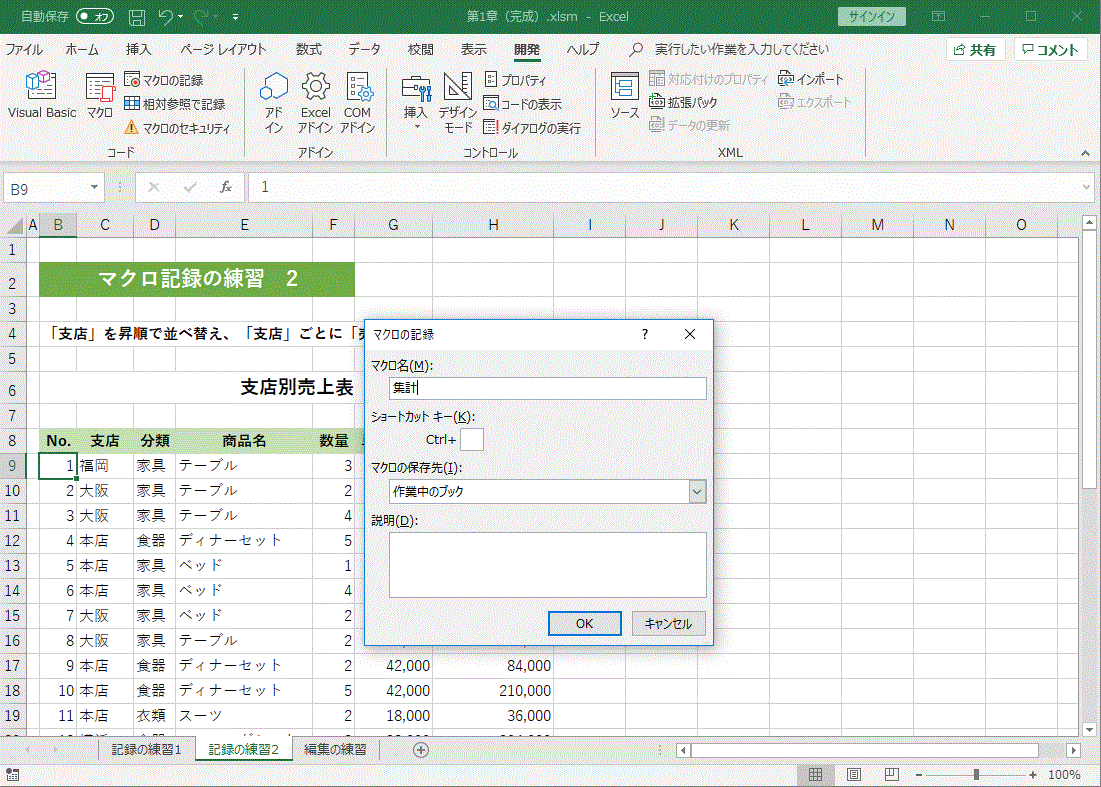Viewport: 1101px width, 787px height.
Task: Toggle 相対参照で記録 in the ribbon
Action: click(175, 104)
